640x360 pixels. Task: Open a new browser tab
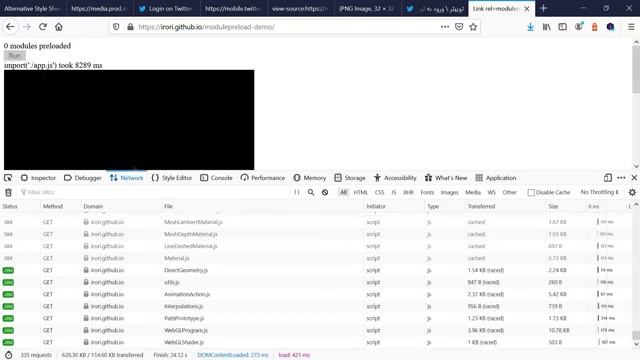coord(543,8)
